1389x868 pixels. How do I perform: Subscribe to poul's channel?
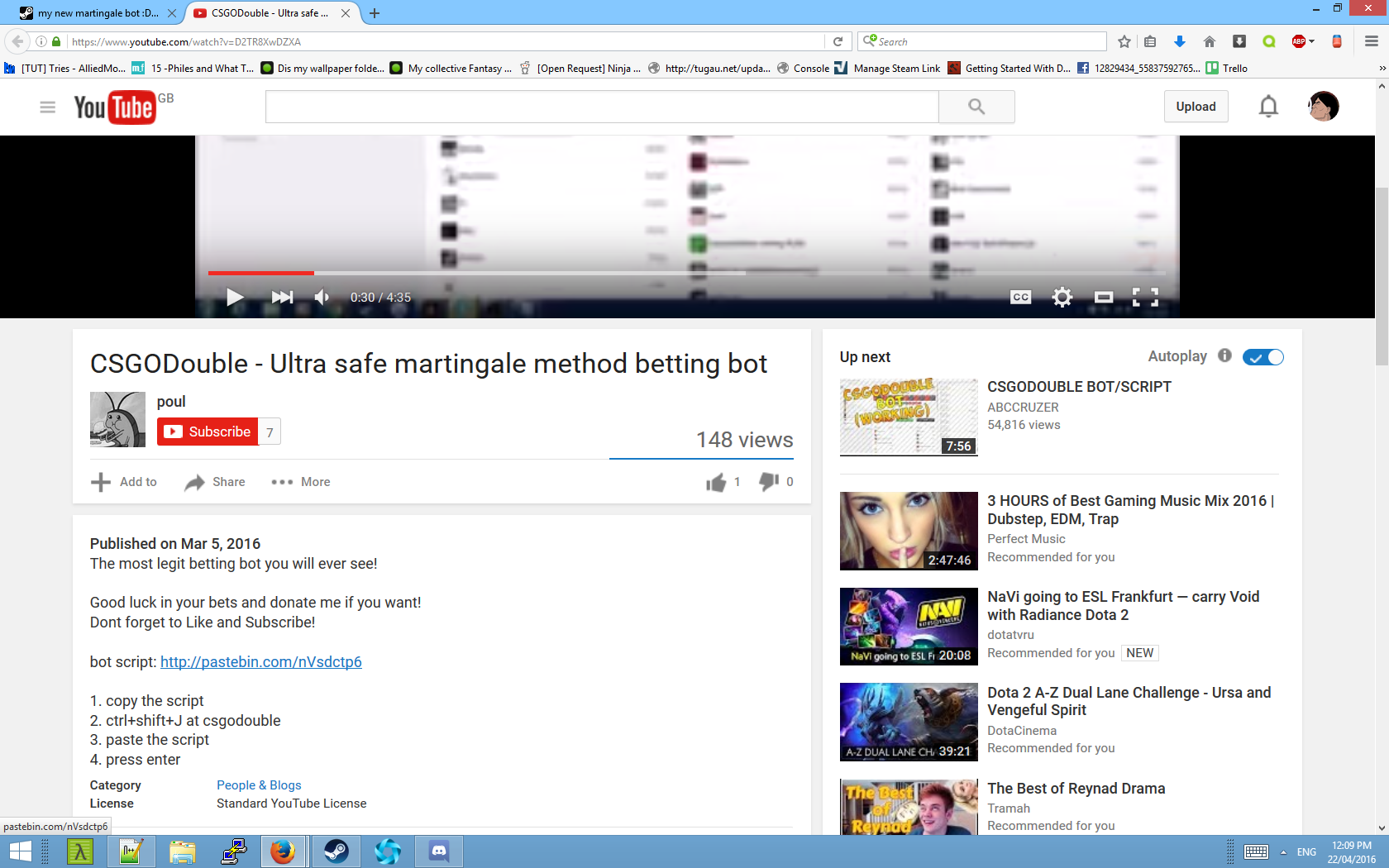pyautogui.click(x=208, y=432)
